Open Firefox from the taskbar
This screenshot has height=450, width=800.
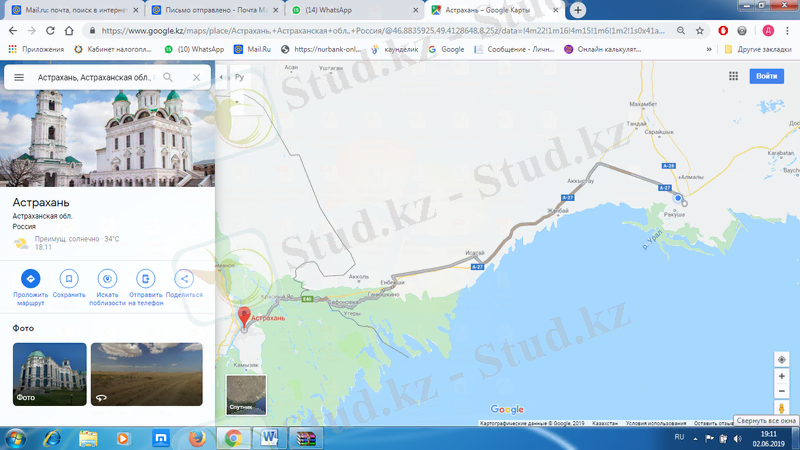(x=197, y=438)
